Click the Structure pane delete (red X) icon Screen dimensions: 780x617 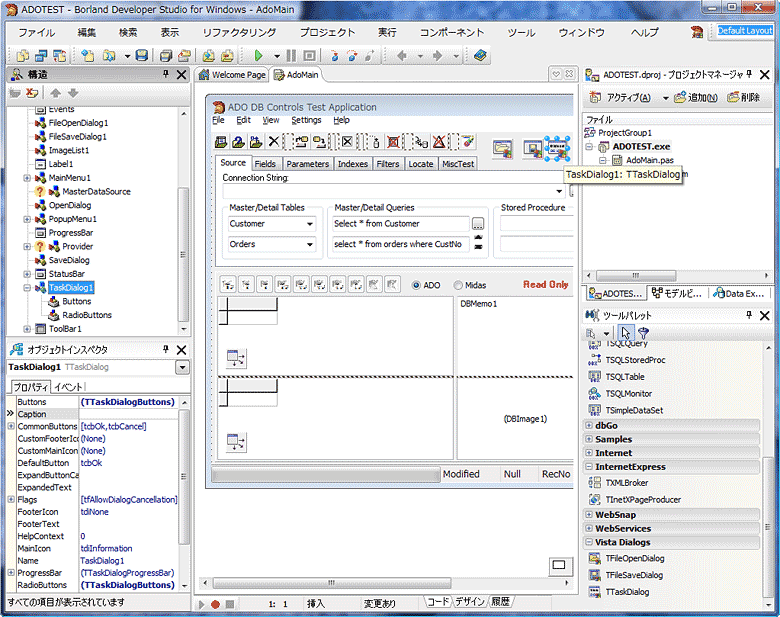(x=31, y=93)
